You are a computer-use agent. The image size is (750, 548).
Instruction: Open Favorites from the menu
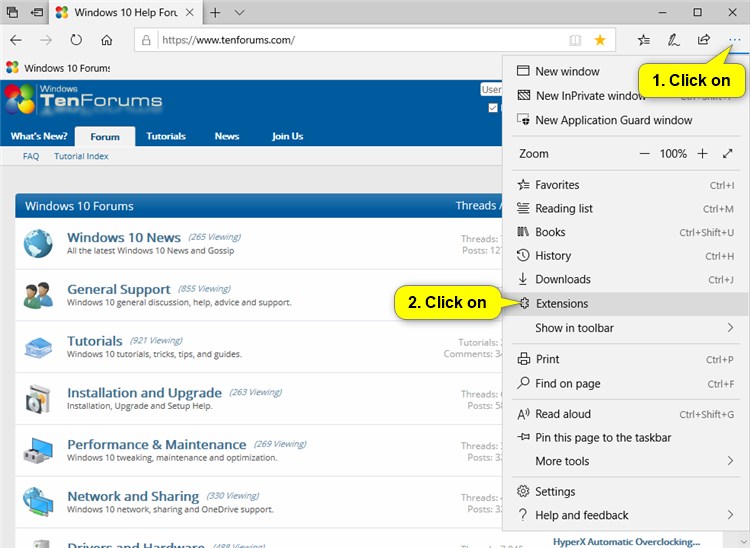625,185
